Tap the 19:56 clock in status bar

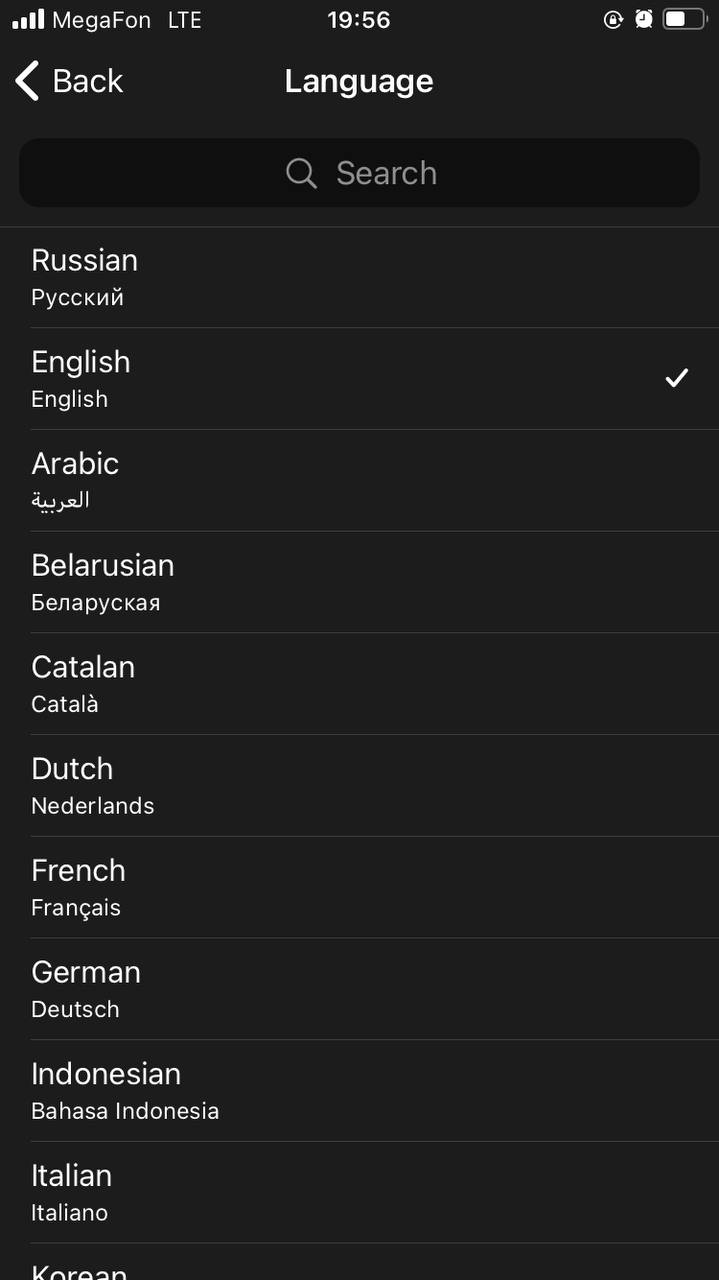click(x=358, y=19)
